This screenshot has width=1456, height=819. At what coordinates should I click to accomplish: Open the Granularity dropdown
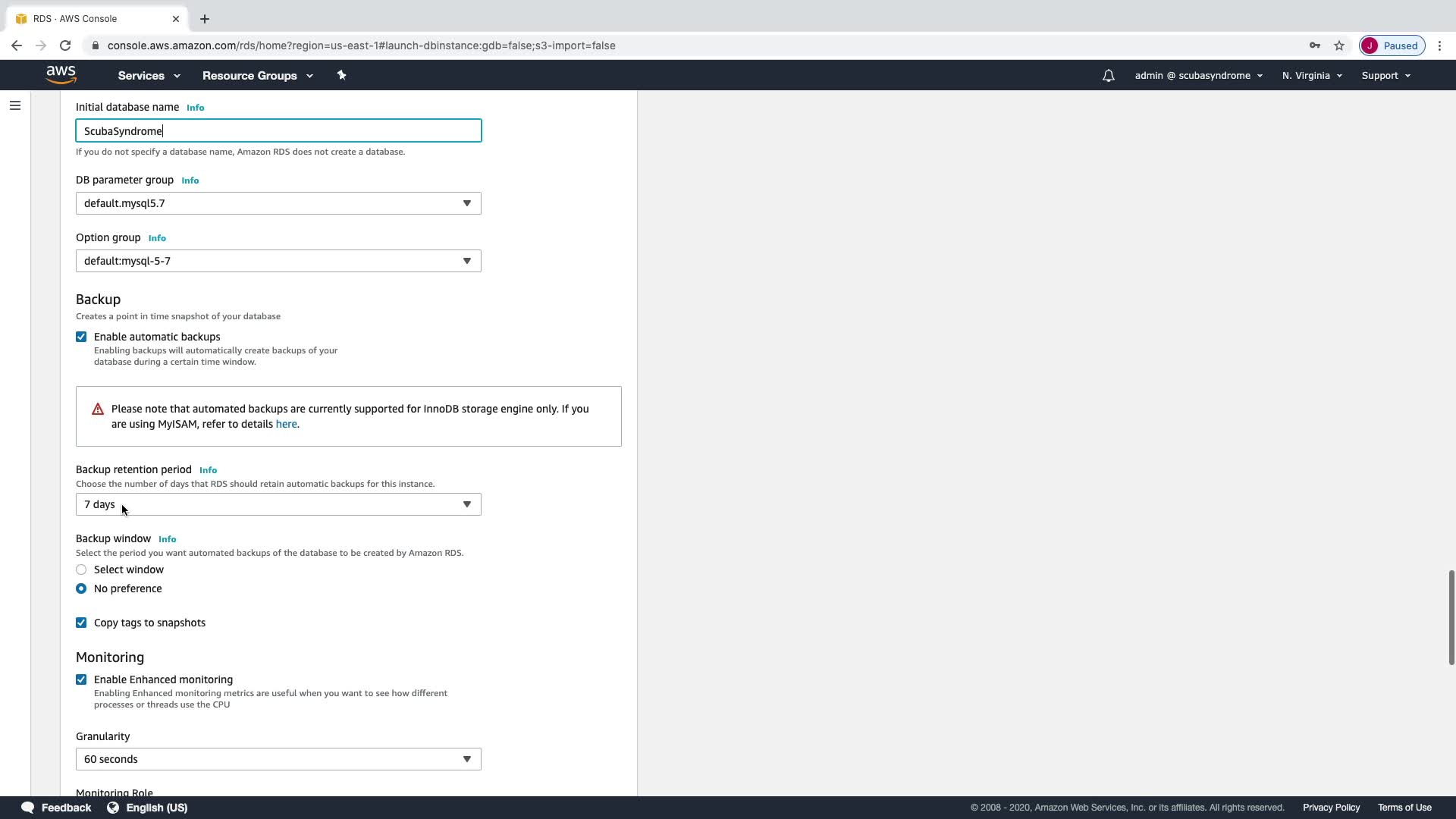coord(278,759)
